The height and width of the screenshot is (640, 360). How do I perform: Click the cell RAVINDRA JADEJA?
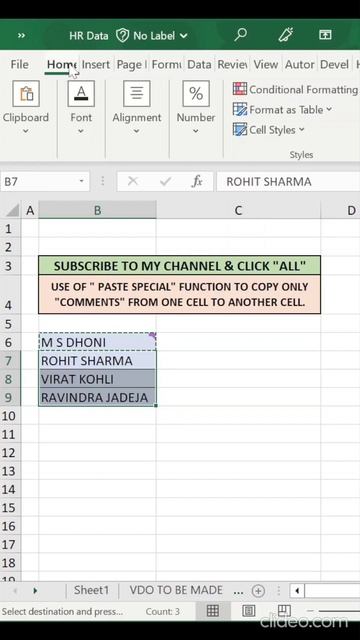pyautogui.click(x=98, y=397)
